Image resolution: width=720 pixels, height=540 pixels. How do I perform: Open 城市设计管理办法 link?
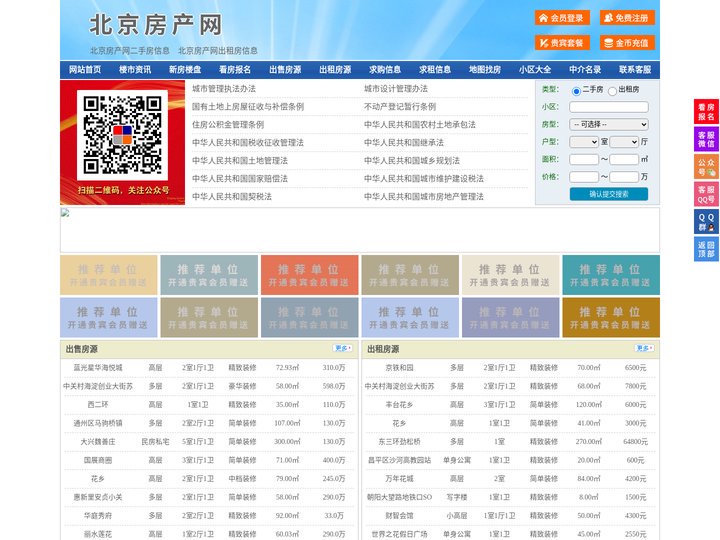(x=396, y=89)
